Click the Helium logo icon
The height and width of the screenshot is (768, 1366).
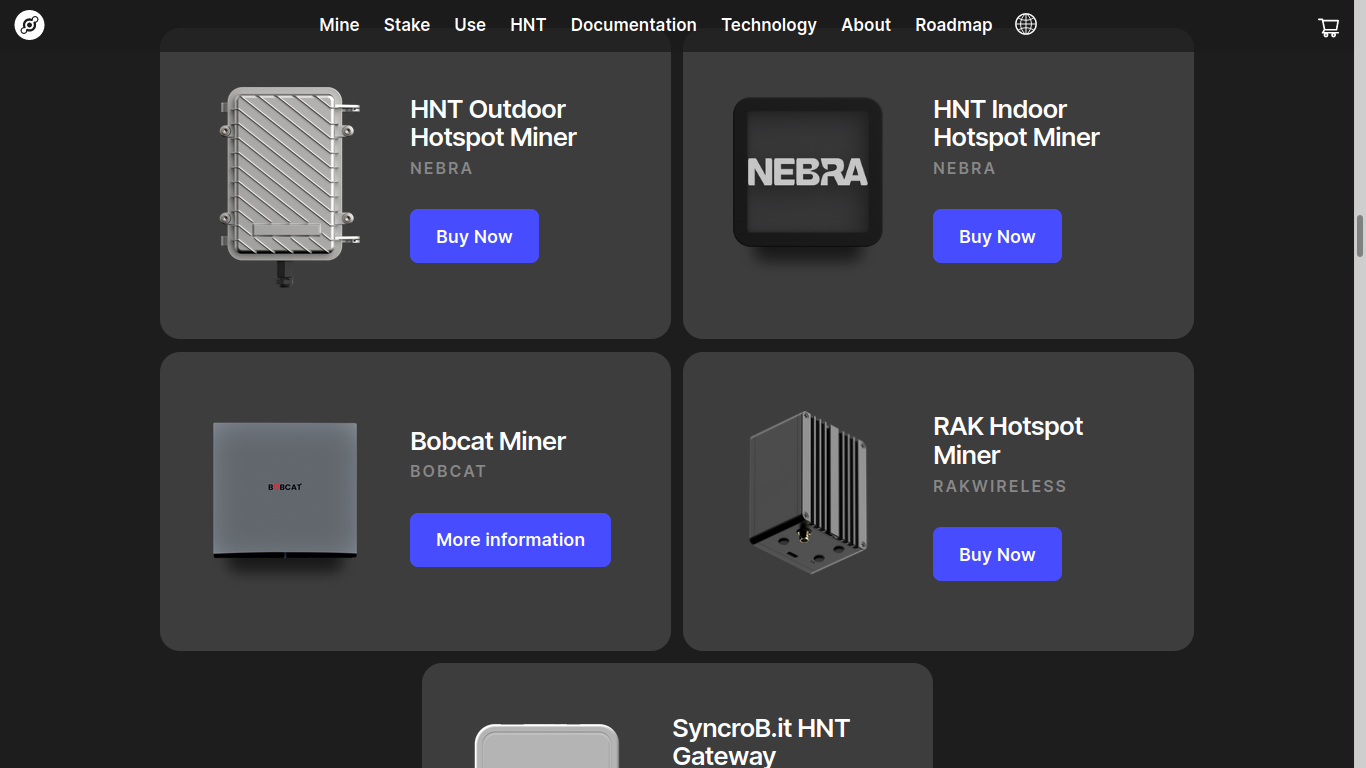pyautogui.click(x=30, y=26)
